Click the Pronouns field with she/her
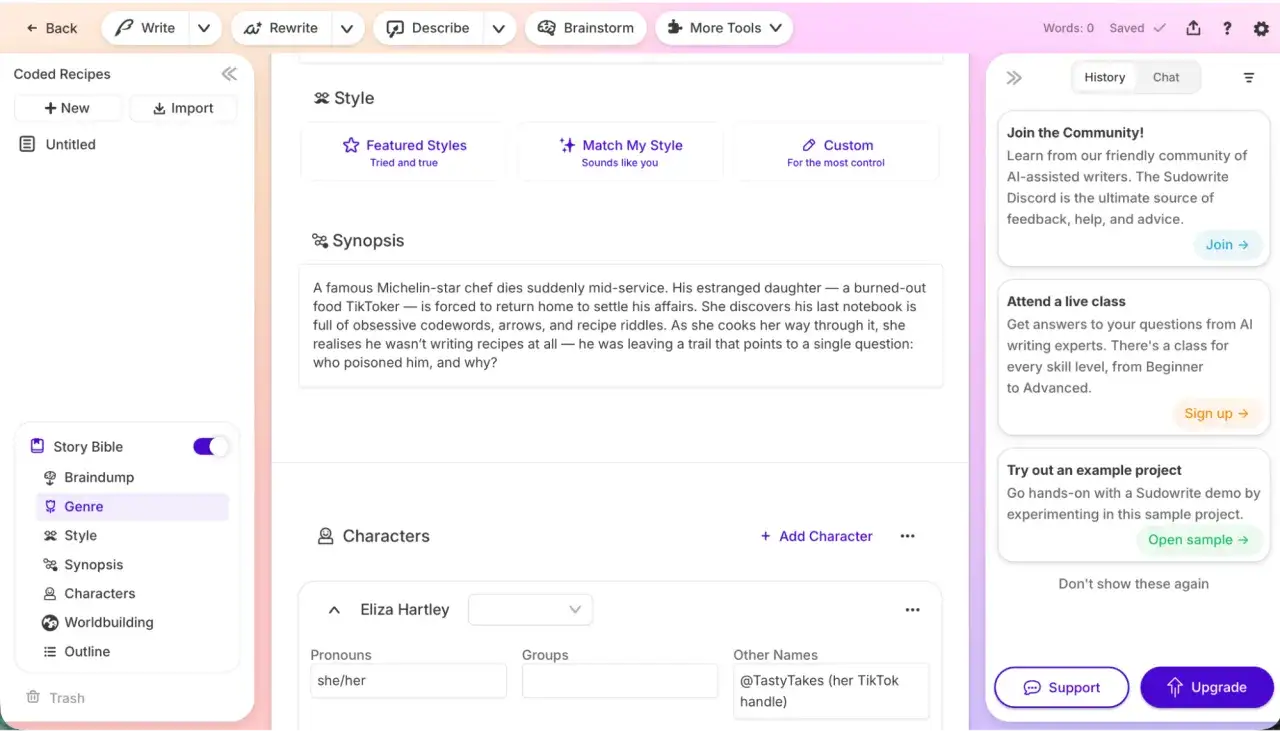 (x=408, y=680)
